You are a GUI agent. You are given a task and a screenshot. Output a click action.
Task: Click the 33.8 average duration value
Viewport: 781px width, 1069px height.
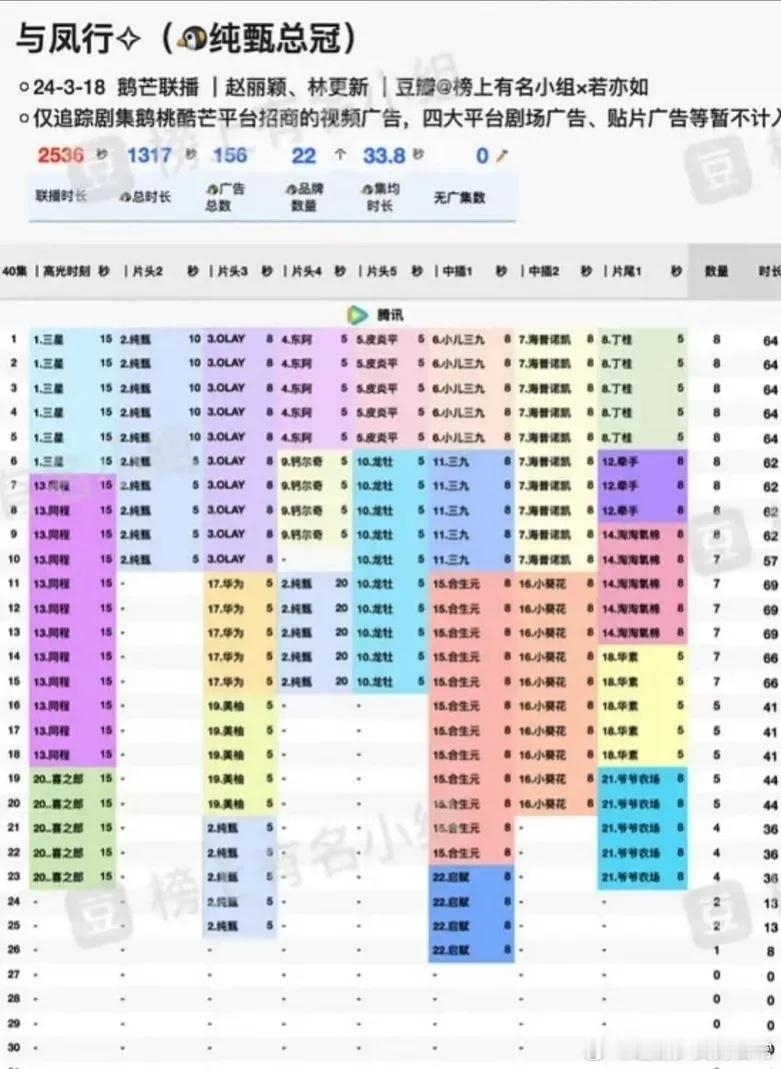point(384,155)
